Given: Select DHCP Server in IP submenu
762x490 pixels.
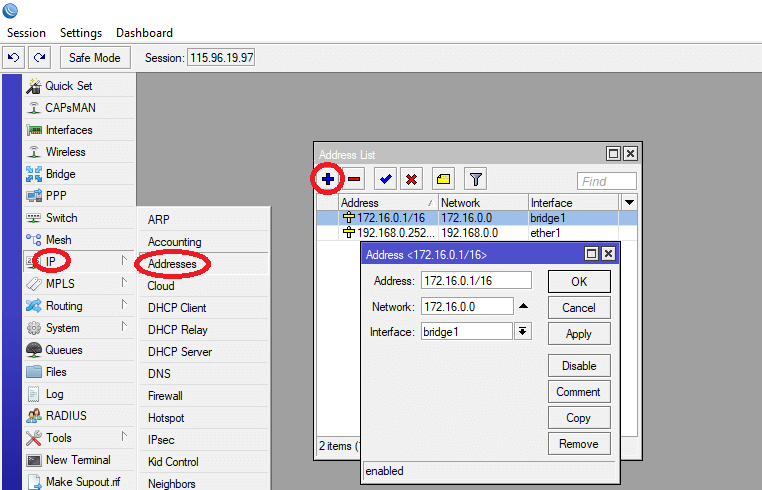Looking at the screenshot, I should click(x=204, y=351).
